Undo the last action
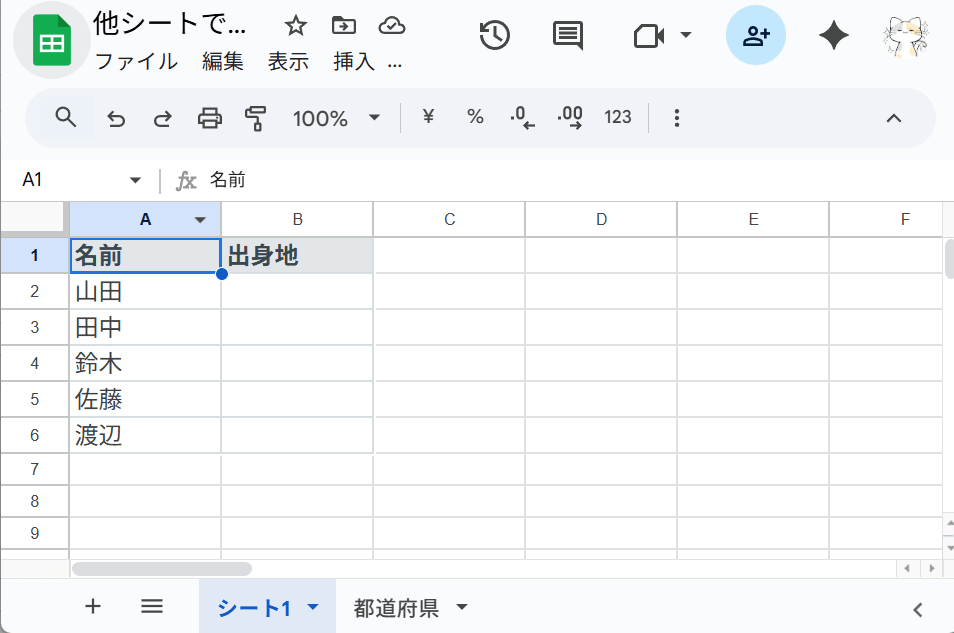954x633 pixels. [x=115, y=118]
